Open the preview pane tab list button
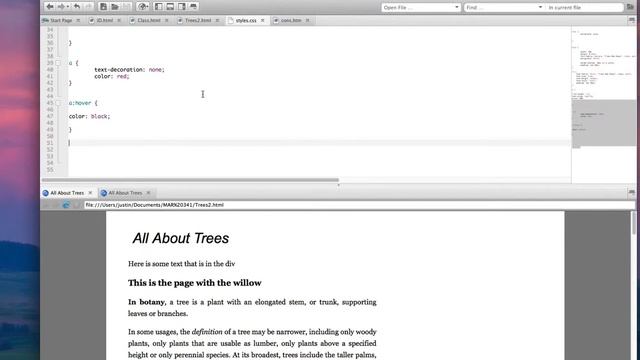The image size is (640, 360). (631, 192)
